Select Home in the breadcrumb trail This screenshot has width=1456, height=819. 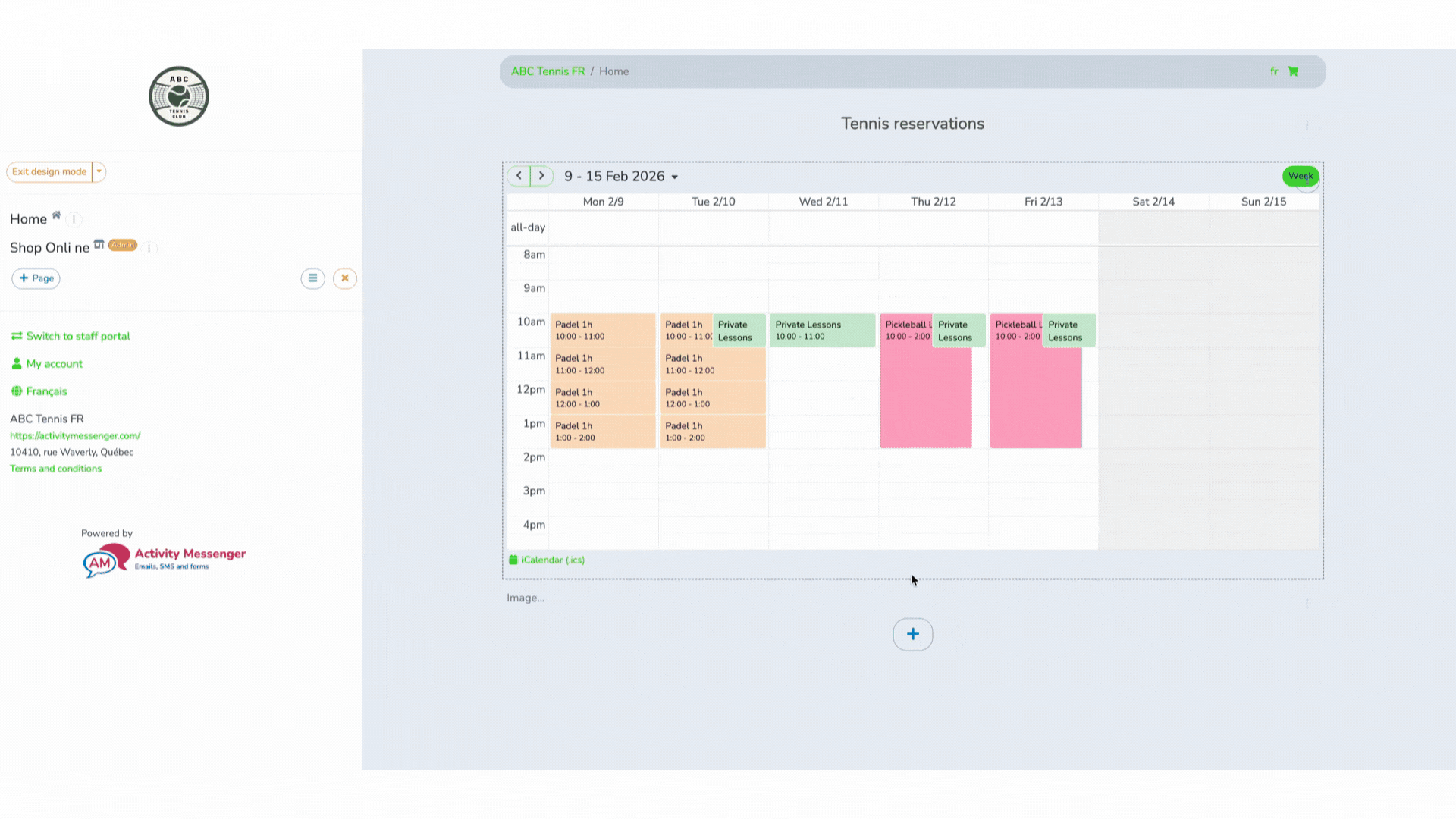(x=613, y=71)
